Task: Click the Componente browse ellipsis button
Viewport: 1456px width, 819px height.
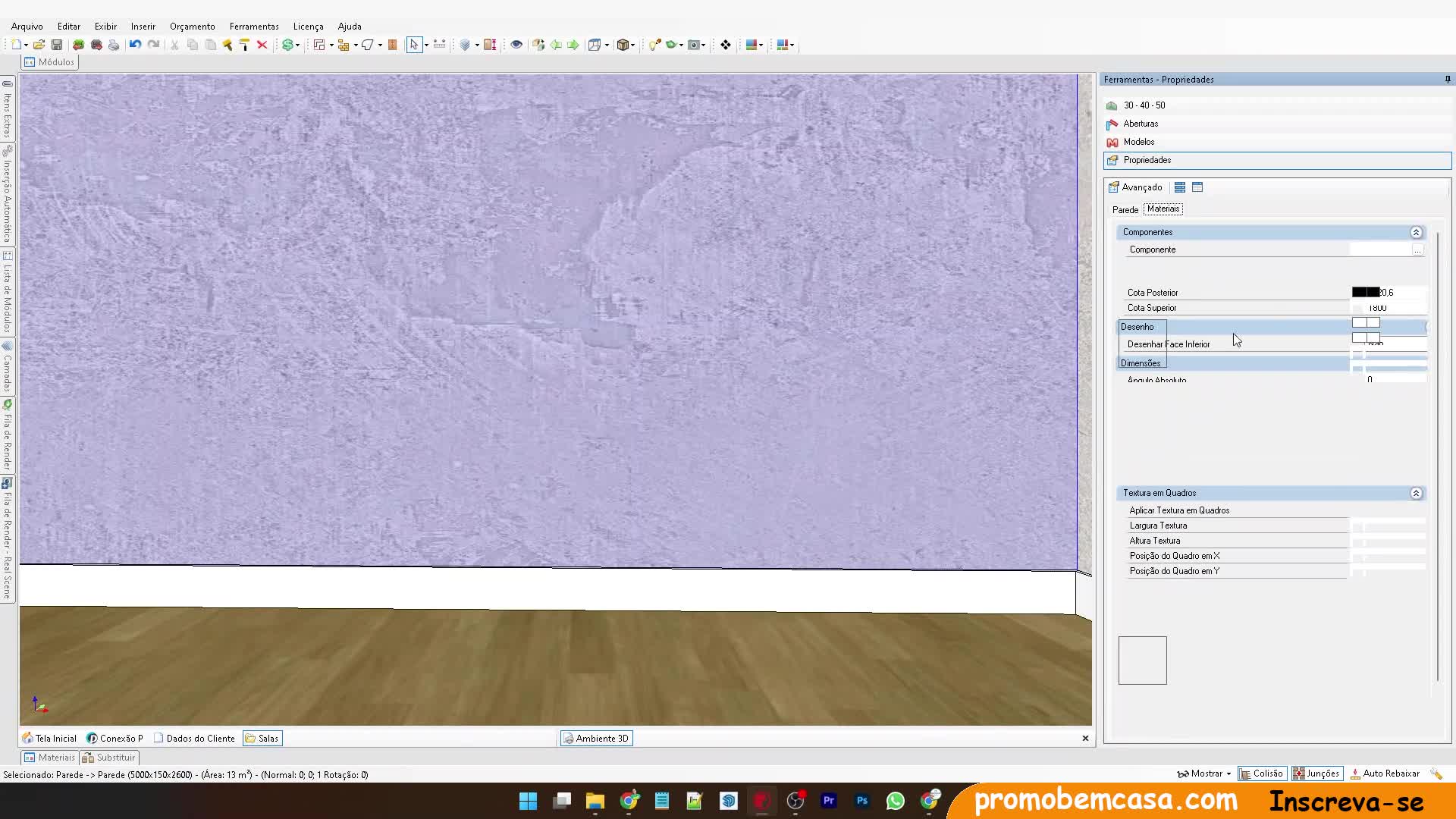Action: [x=1417, y=249]
